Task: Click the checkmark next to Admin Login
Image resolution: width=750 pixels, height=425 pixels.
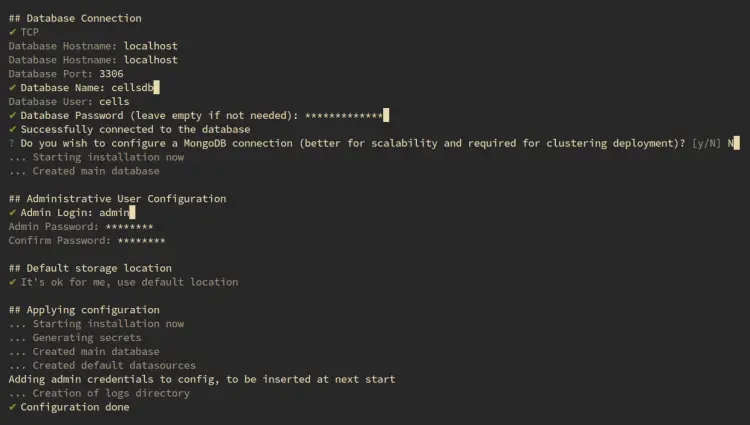Action: point(13,213)
